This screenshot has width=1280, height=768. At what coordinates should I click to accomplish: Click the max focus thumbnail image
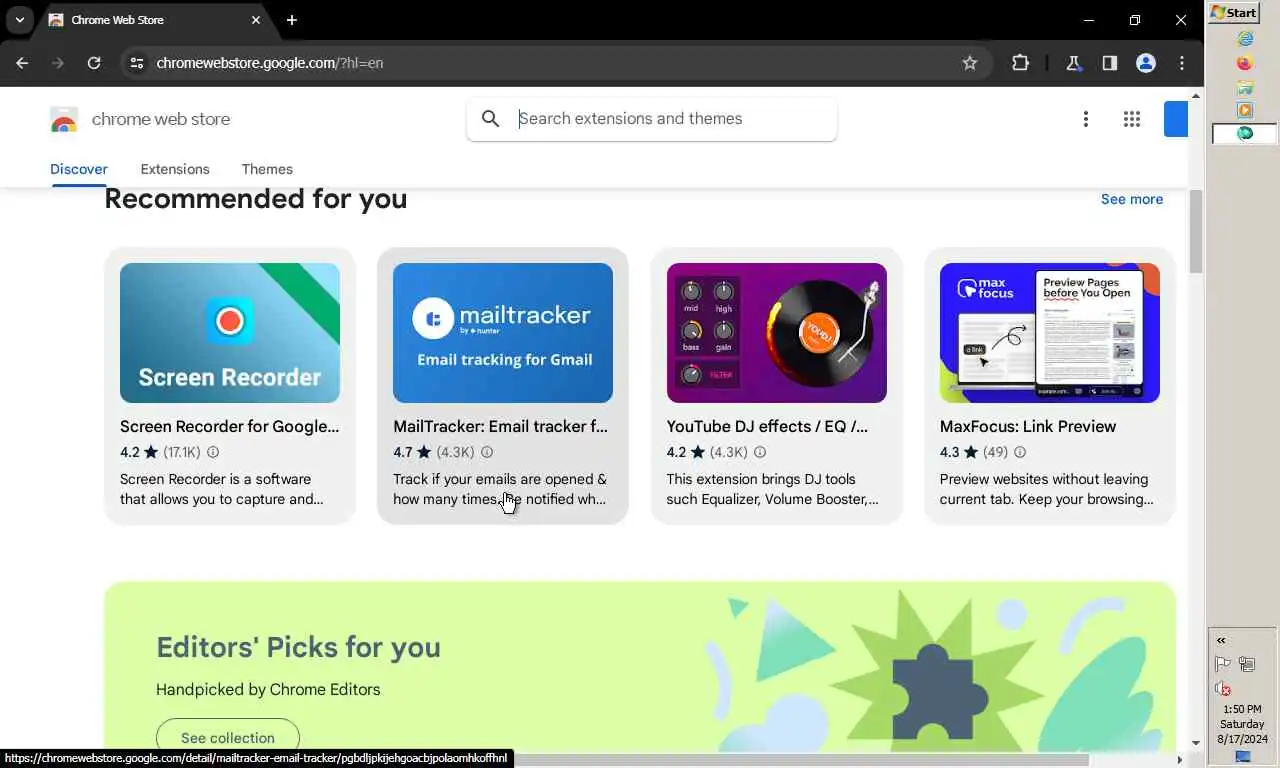[x=1050, y=333]
